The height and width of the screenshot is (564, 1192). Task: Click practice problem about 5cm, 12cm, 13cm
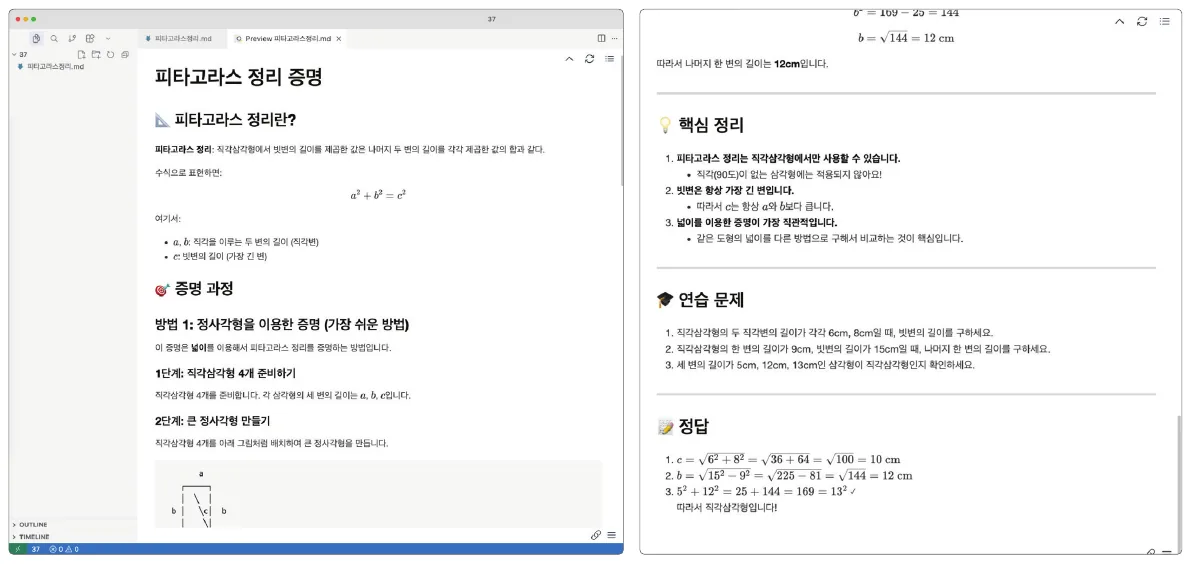[825, 365]
